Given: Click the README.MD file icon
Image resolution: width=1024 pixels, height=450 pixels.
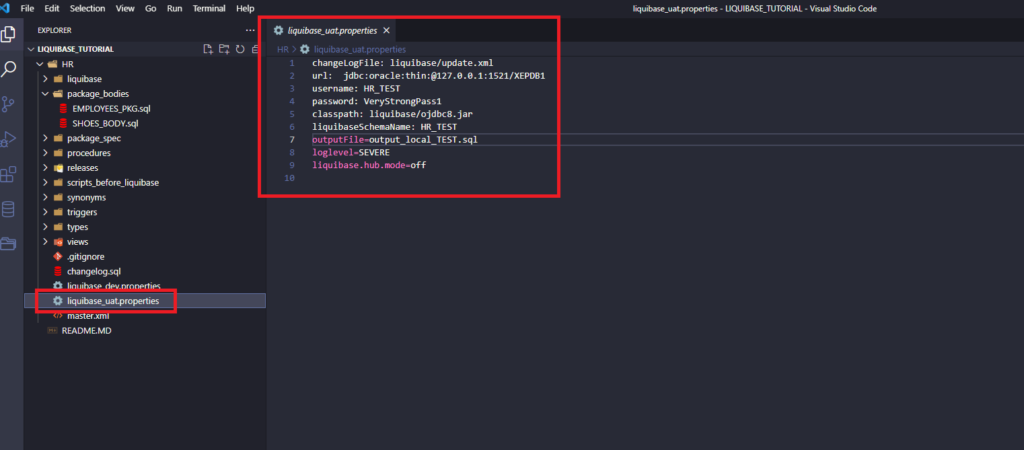Looking at the screenshot, I should pyautogui.click(x=52, y=330).
